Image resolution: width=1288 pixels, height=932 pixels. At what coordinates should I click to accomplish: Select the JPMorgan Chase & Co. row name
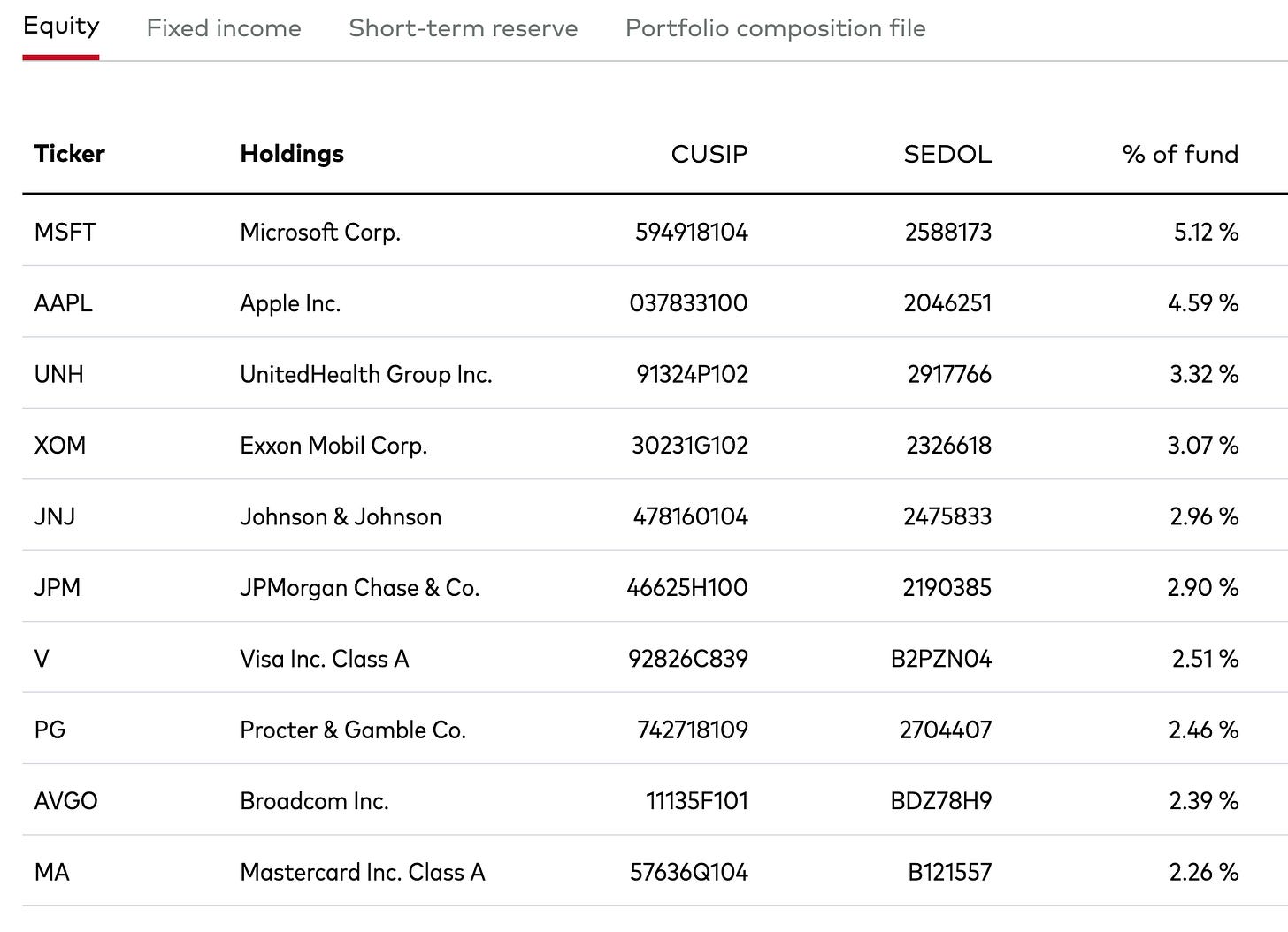[x=359, y=587]
